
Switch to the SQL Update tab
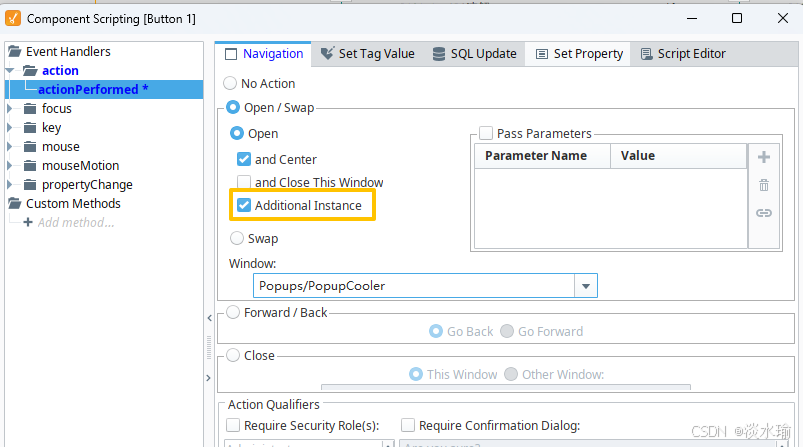pos(474,54)
